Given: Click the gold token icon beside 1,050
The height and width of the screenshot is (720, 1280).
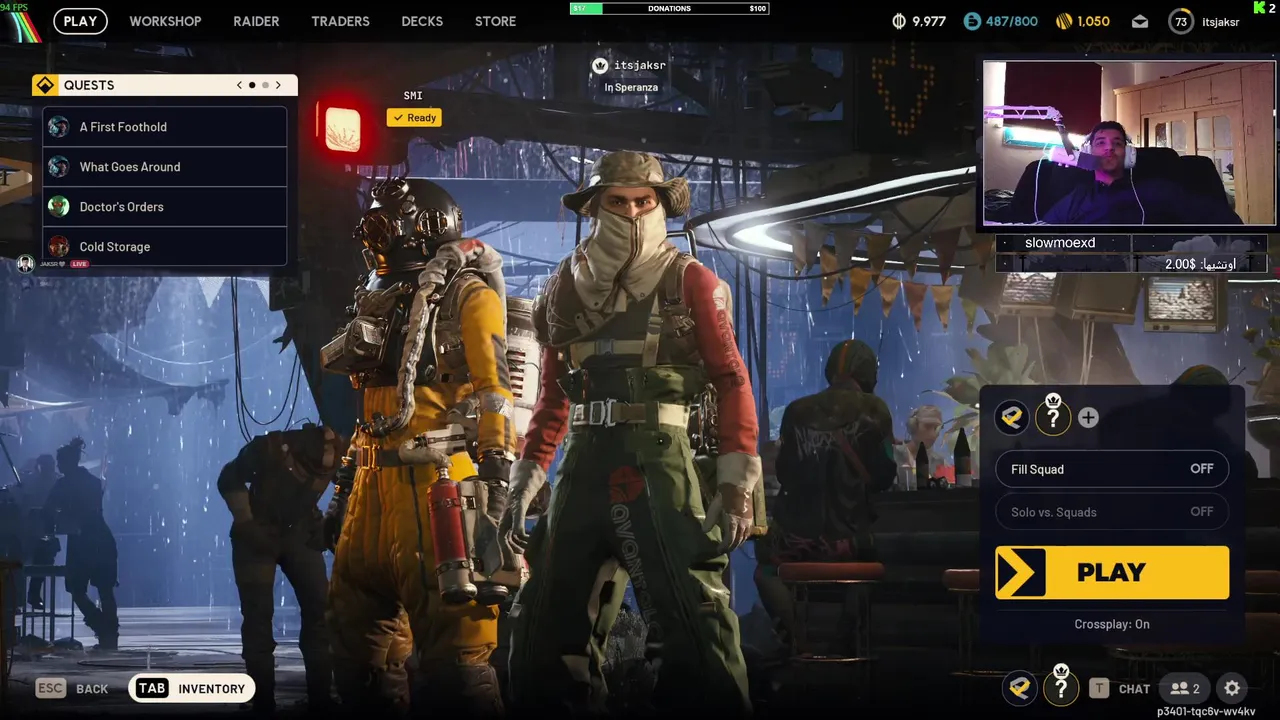Looking at the screenshot, I should pos(1064,21).
